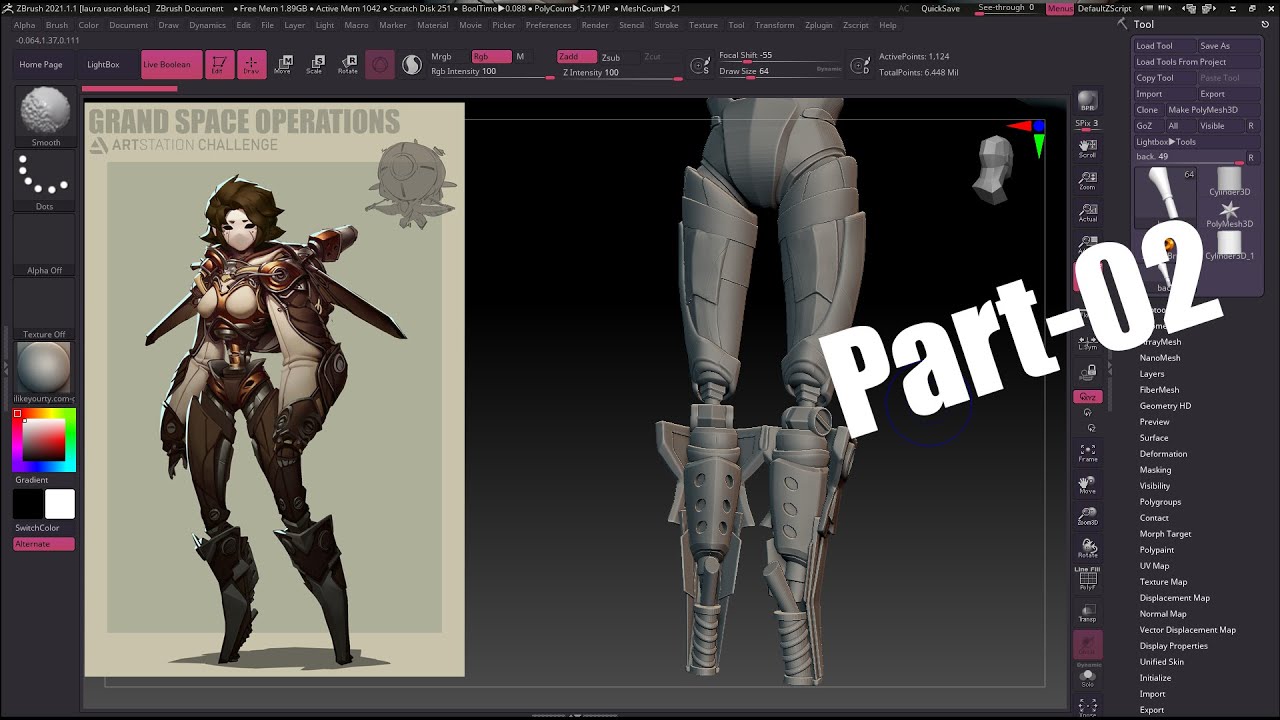Expand the Polypaint subpalette
The width and height of the screenshot is (1280, 720).
(1157, 550)
